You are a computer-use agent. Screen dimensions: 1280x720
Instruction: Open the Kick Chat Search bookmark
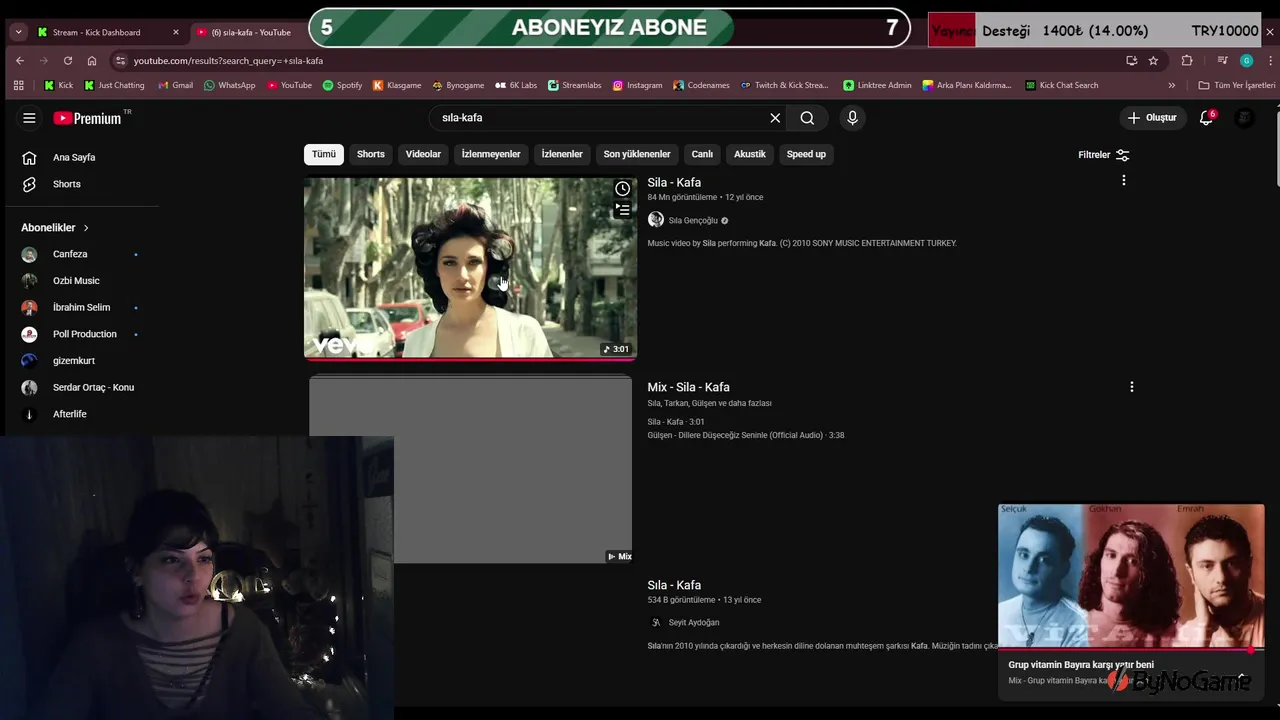pos(1061,85)
